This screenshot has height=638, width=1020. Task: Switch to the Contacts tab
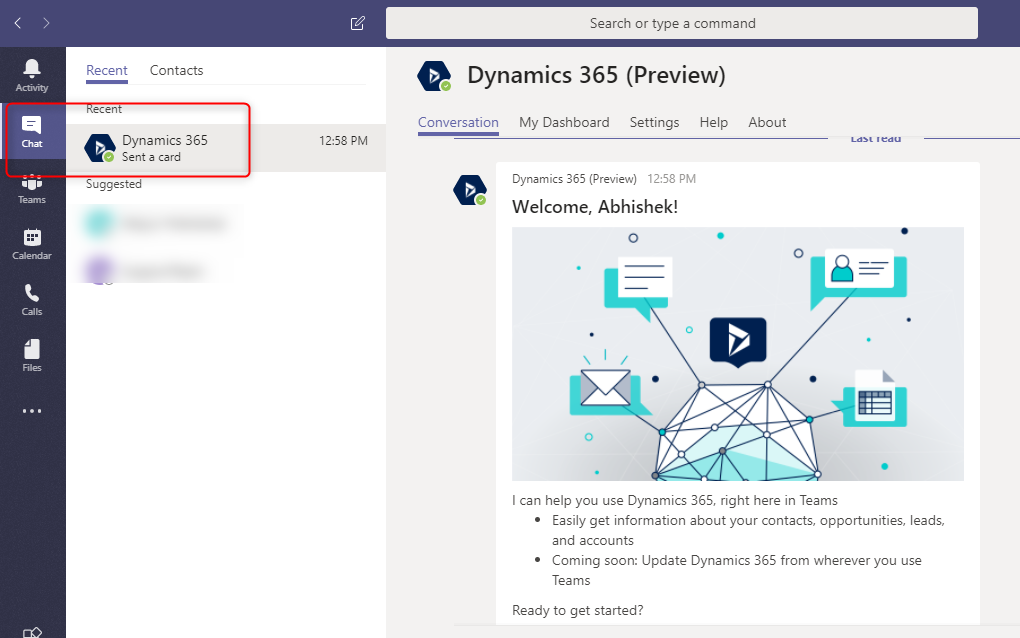tap(176, 70)
